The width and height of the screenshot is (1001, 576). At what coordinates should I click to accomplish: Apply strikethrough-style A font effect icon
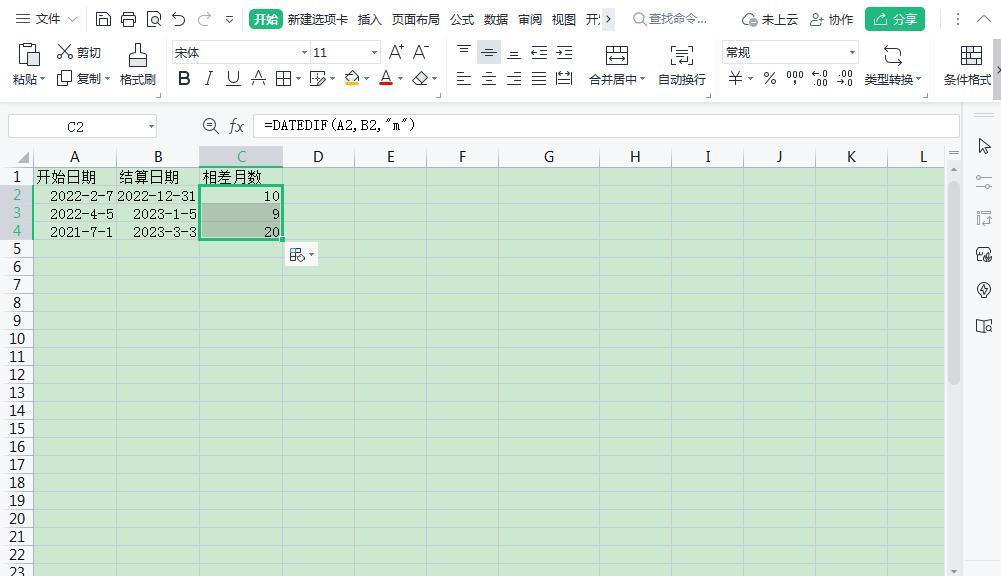(259, 79)
